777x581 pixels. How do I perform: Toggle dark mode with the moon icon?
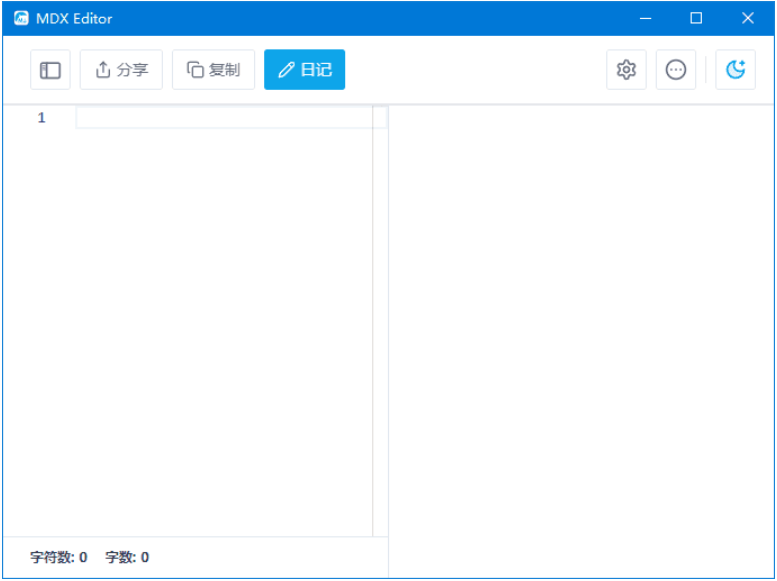click(735, 70)
